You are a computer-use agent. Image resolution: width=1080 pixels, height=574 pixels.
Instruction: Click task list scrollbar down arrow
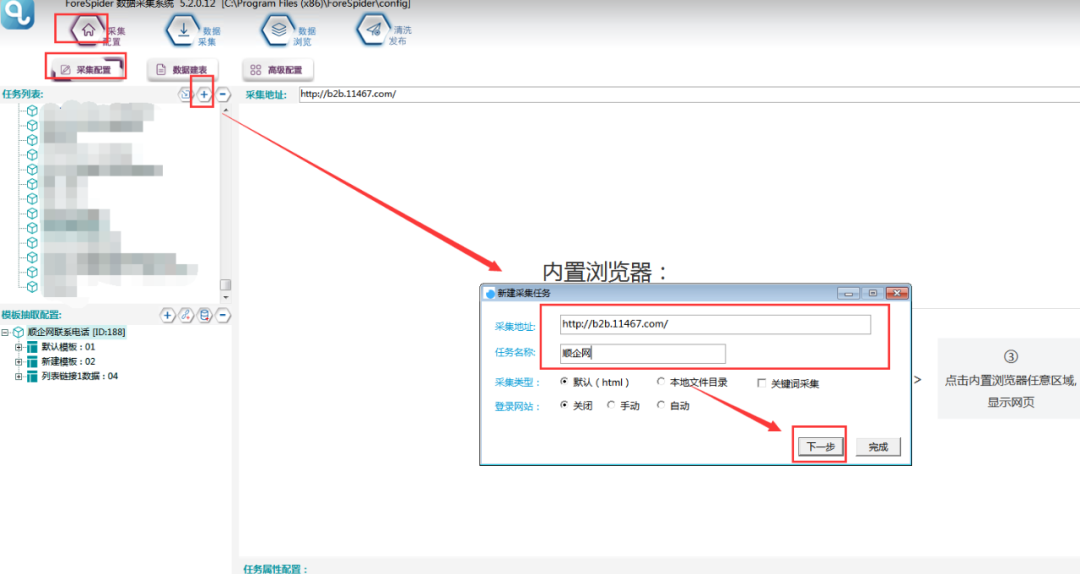pos(225,297)
